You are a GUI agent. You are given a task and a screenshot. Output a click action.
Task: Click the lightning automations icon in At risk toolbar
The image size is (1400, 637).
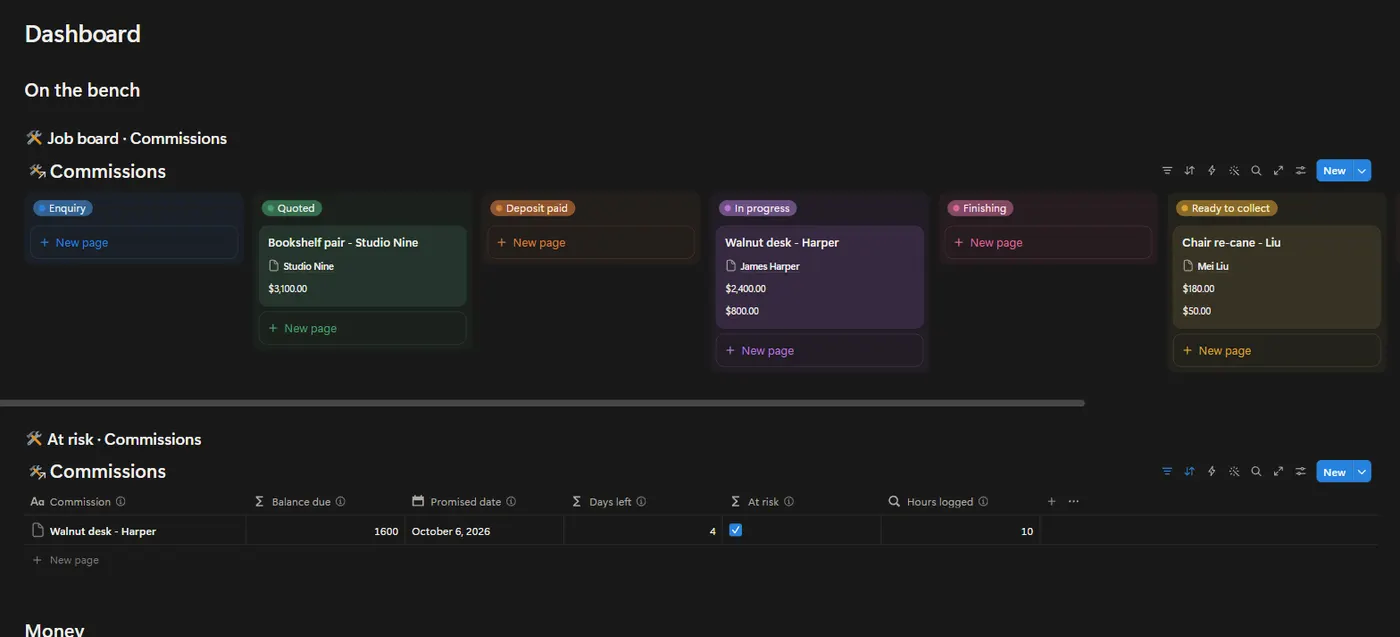(1212, 472)
